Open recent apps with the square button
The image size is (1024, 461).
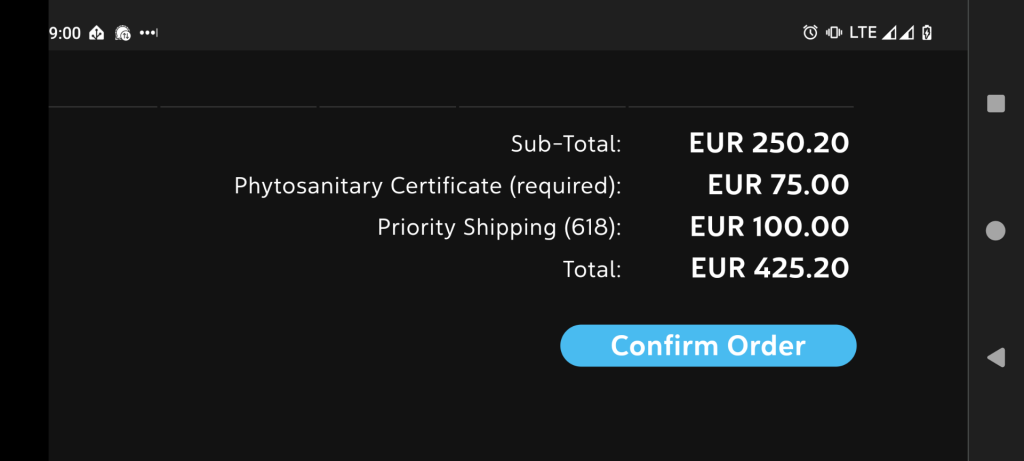[x=995, y=104]
